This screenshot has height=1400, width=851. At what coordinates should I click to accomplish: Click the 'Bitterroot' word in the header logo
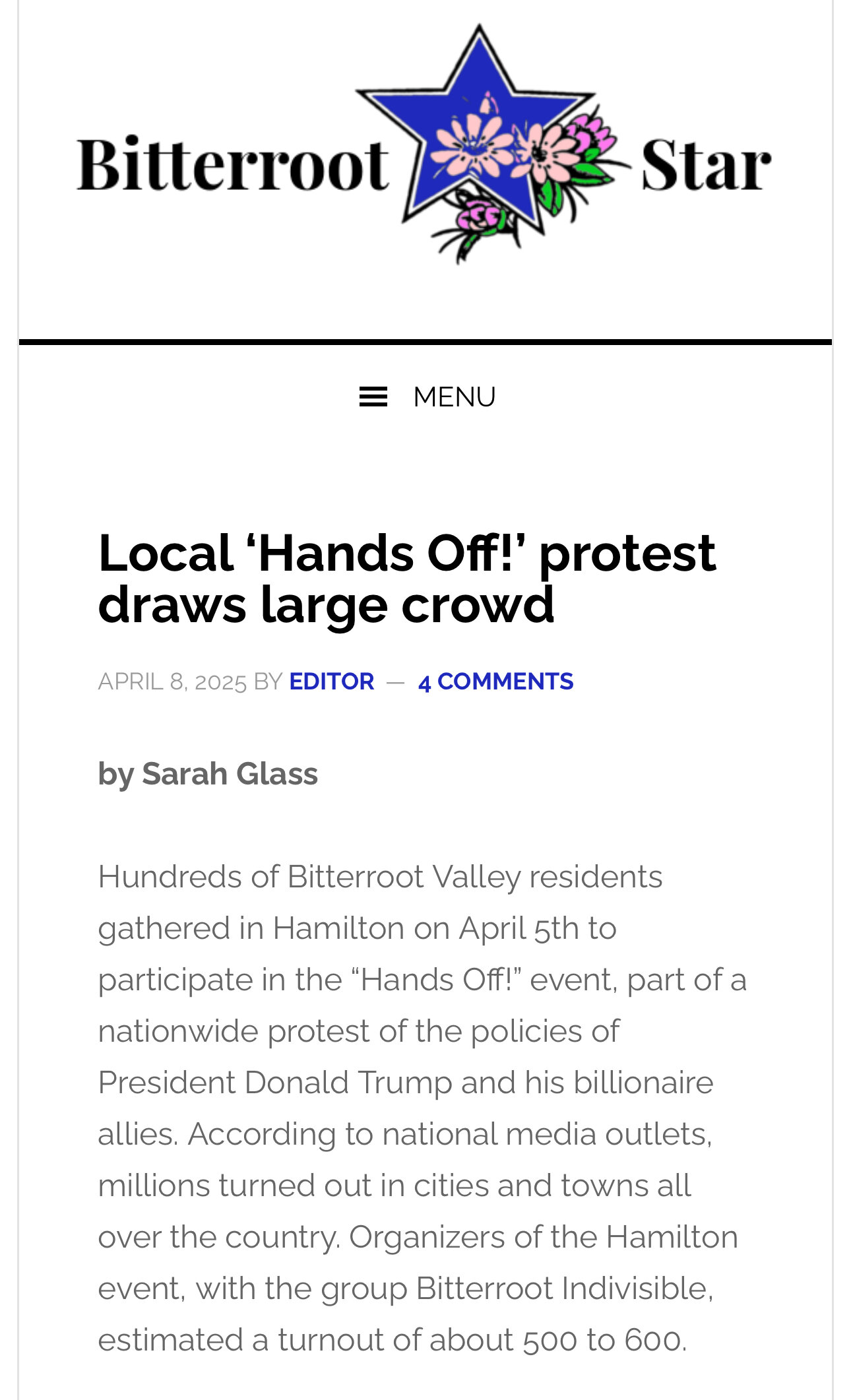tap(232, 163)
